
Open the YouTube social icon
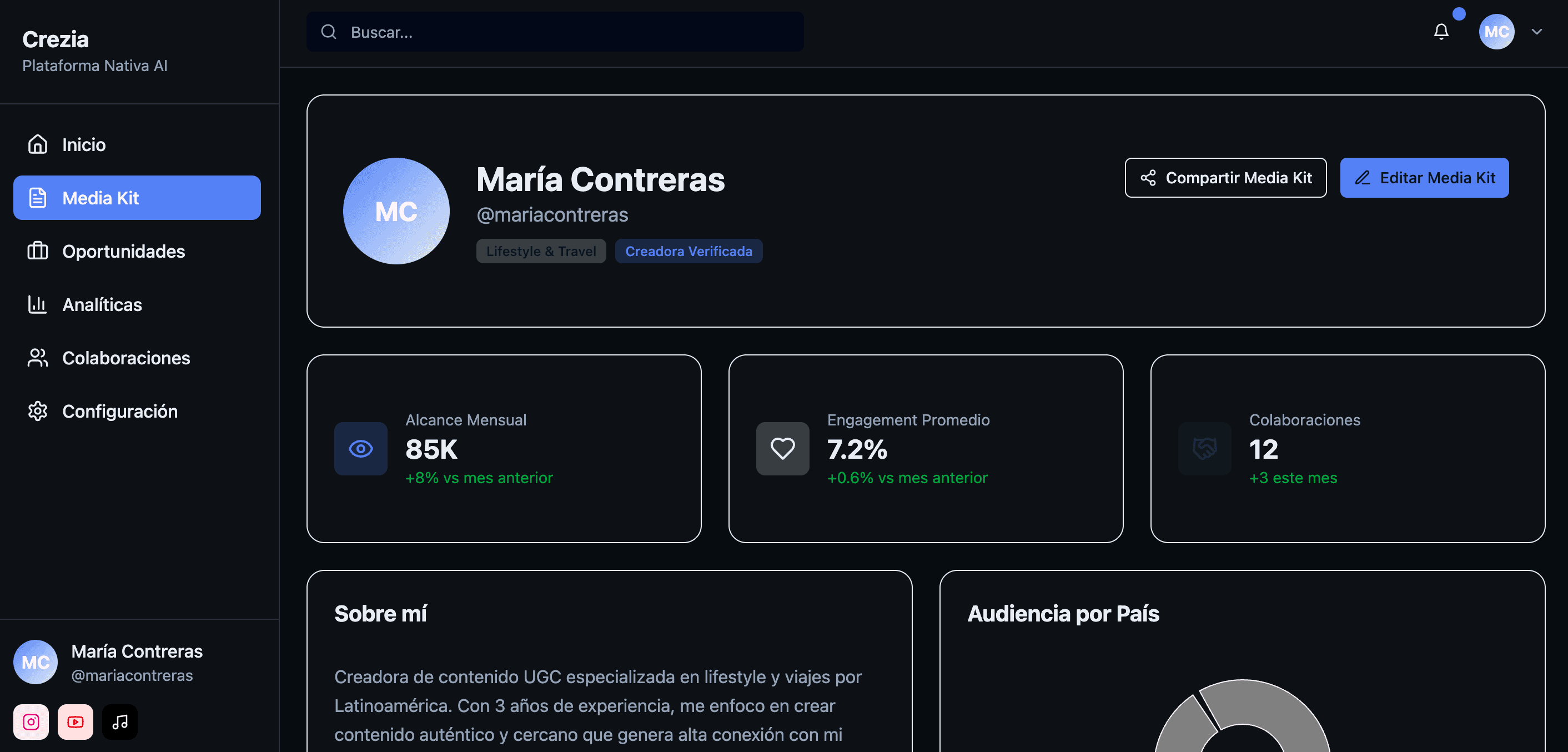coord(76,722)
